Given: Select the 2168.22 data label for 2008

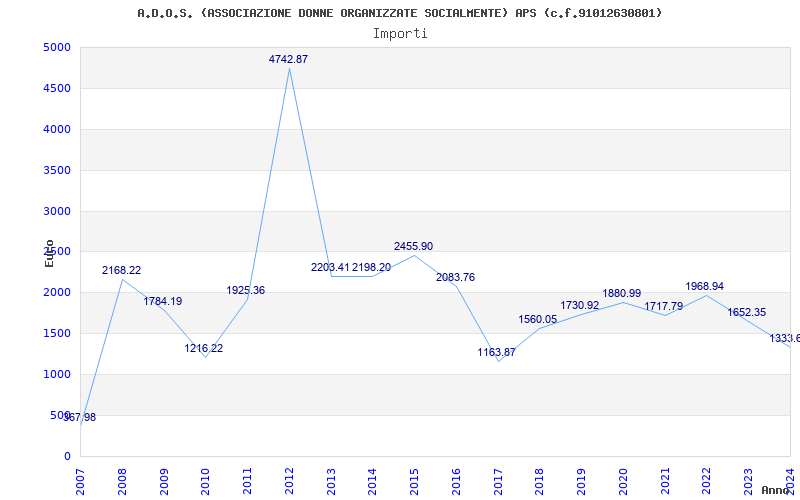Looking at the screenshot, I should [121, 270].
